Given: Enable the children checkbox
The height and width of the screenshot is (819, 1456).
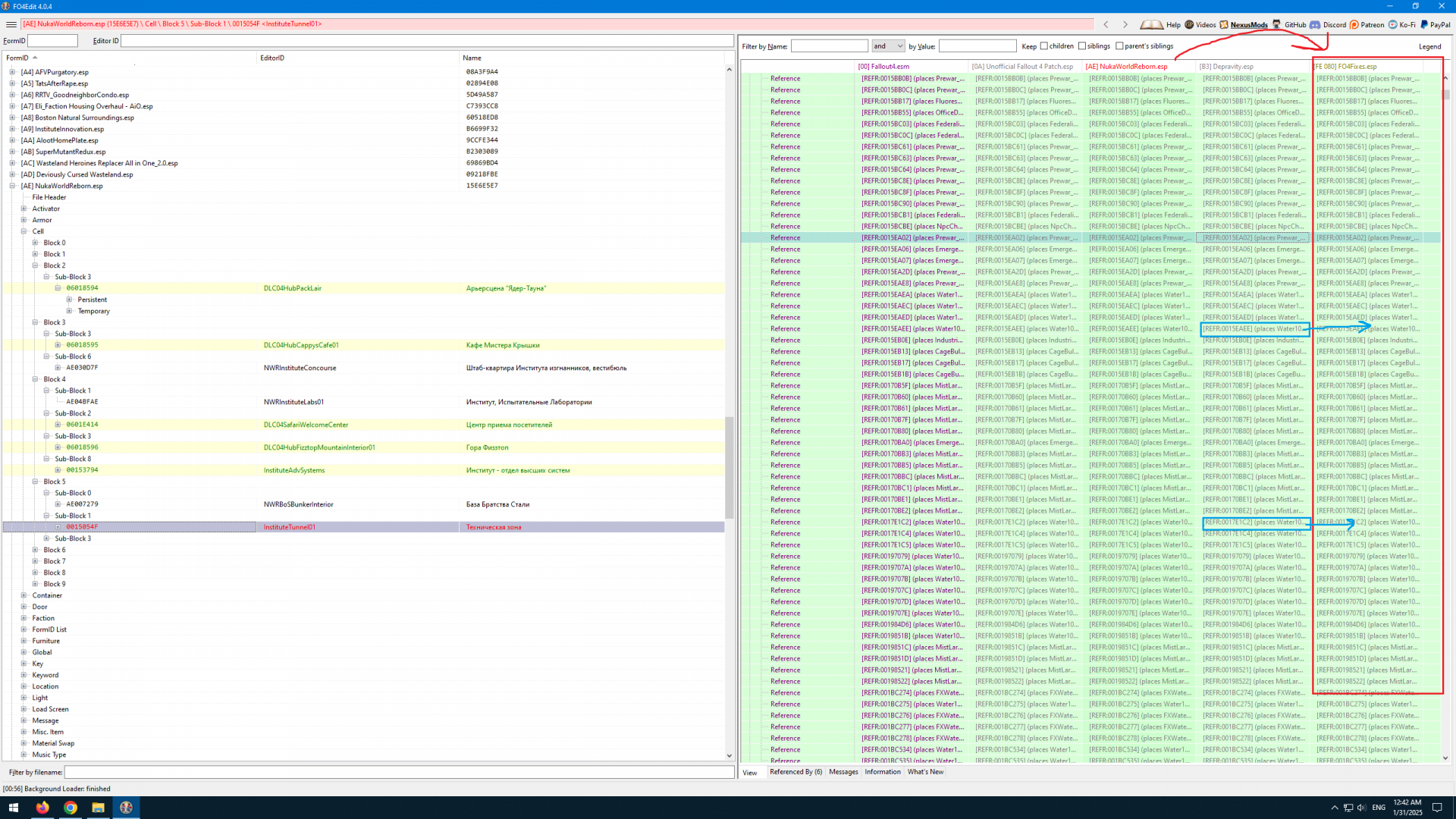Looking at the screenshot, I should pos(1044,46).
